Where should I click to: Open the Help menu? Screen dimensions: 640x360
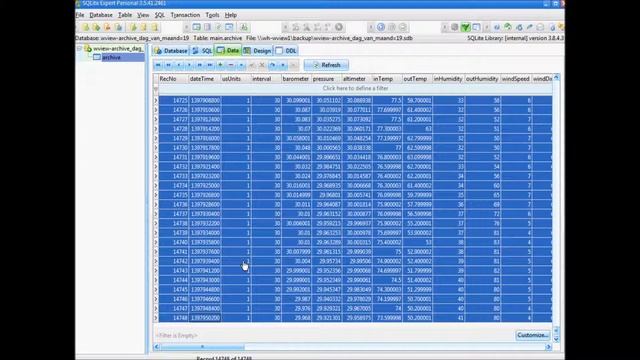[x=231, y=15]
